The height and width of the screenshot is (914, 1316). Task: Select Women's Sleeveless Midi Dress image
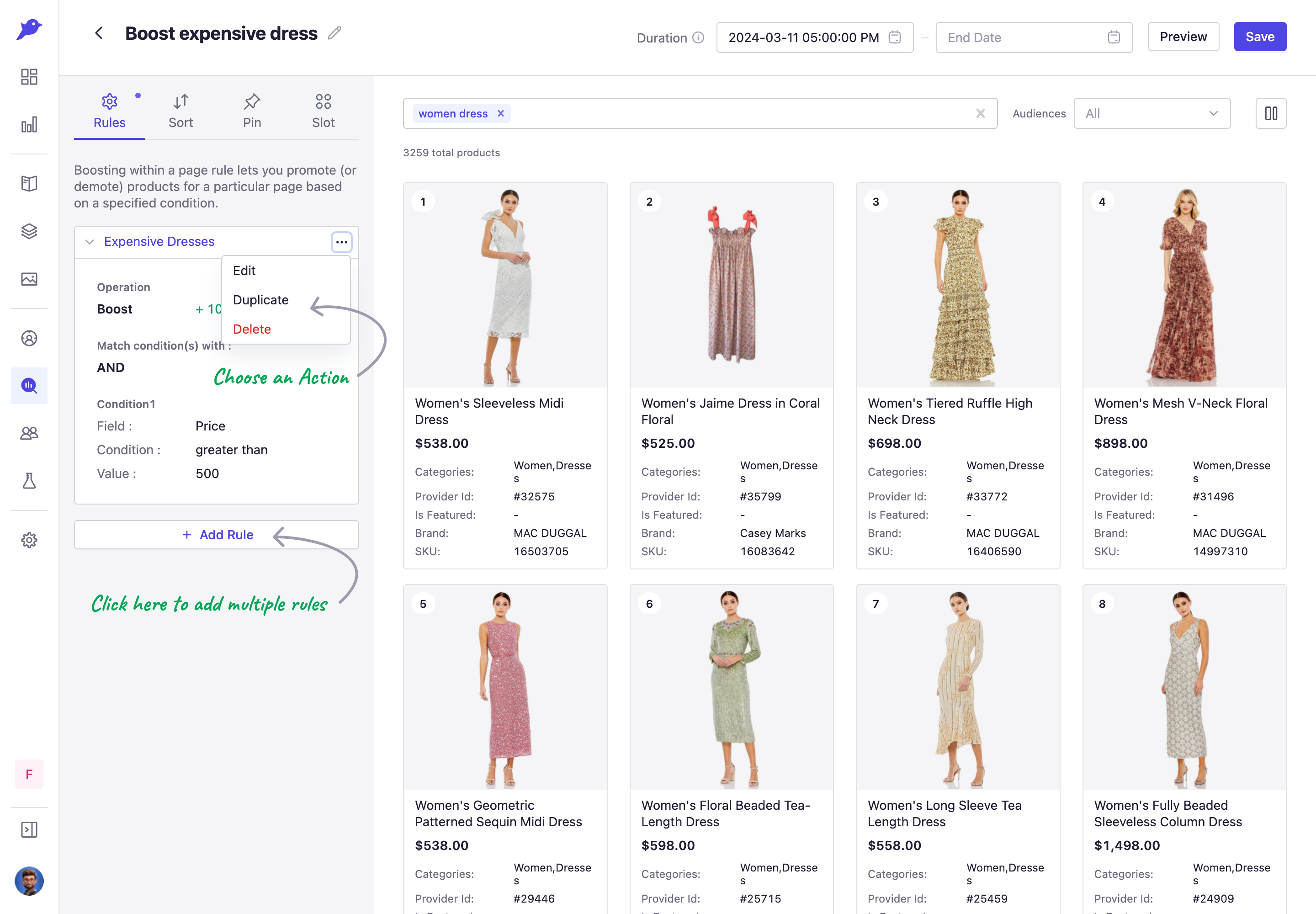(x=505, y=285)
